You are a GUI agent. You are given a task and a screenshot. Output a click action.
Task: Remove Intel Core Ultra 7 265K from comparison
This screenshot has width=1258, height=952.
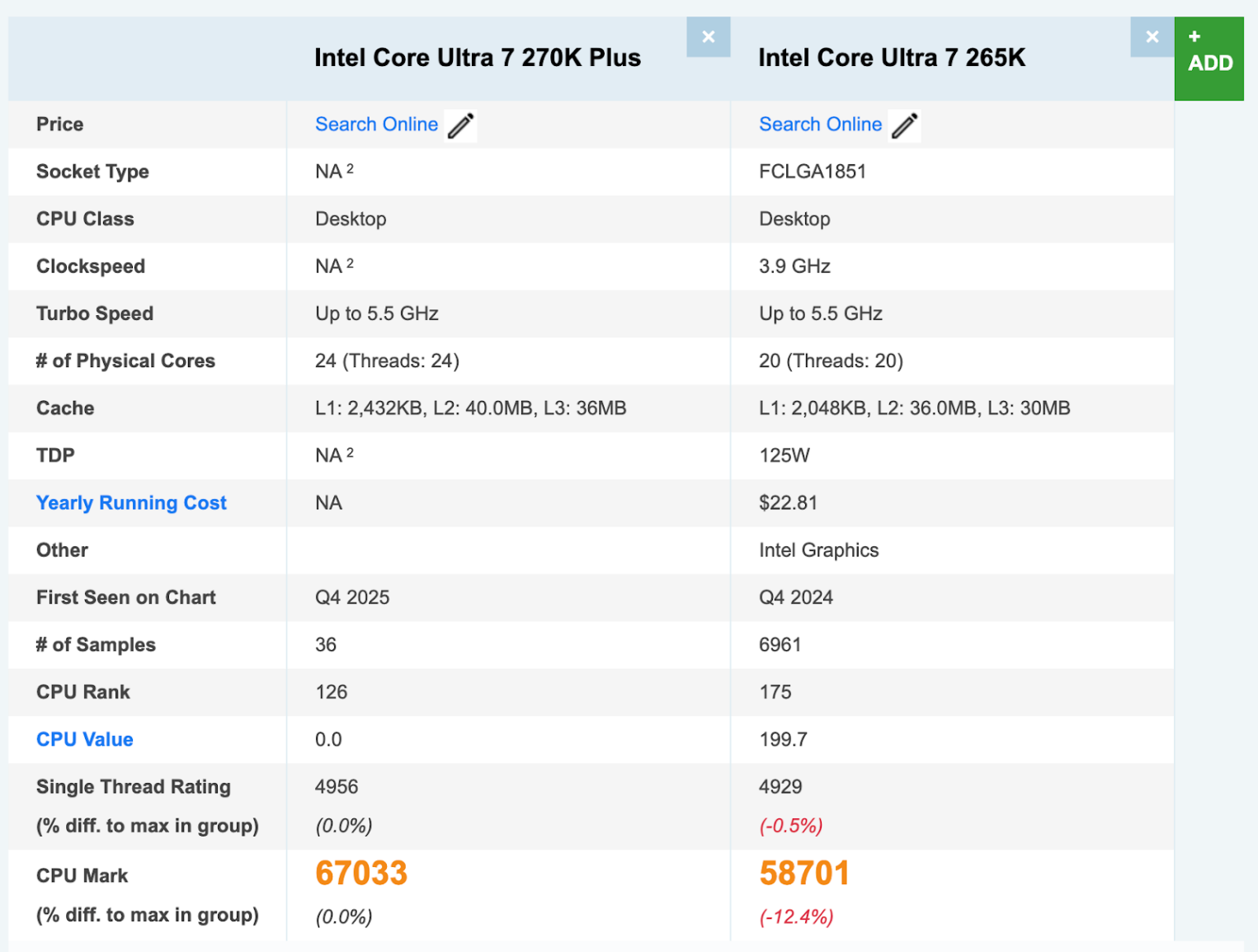(x=1152, y=36)
